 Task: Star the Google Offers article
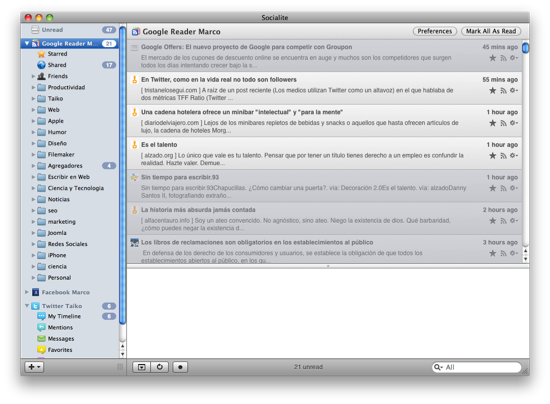(x=492, y=58)
